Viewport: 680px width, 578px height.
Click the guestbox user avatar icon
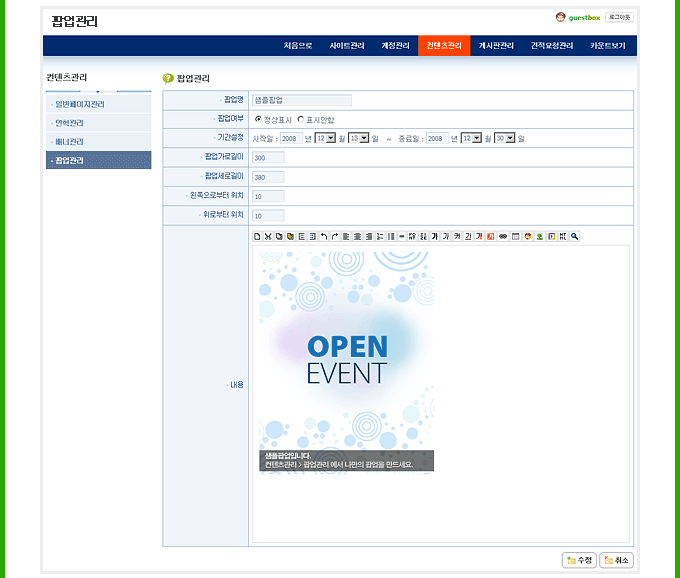560,17
